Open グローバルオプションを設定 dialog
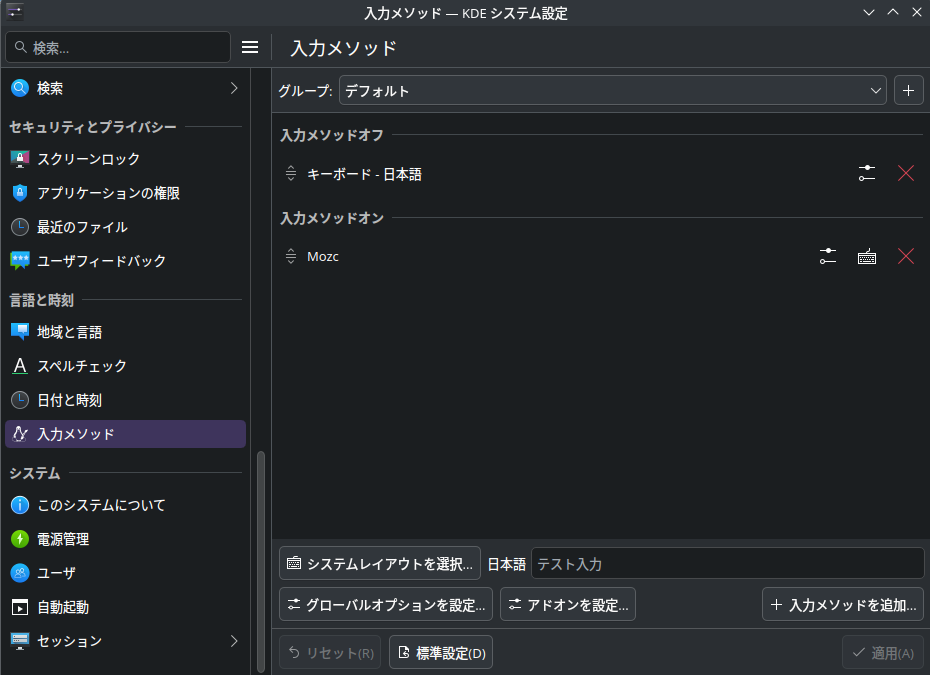The width and height of the screenshot is (930, 675). [385, 604]
